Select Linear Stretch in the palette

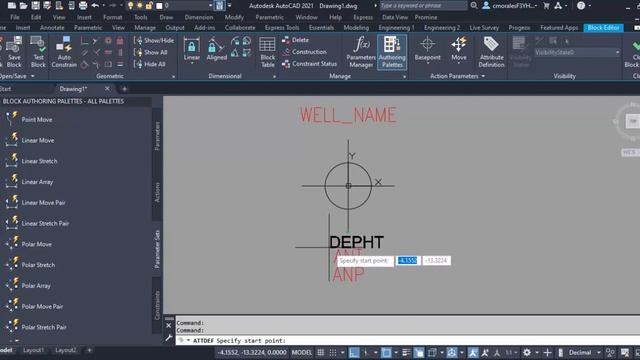point(31,161)
